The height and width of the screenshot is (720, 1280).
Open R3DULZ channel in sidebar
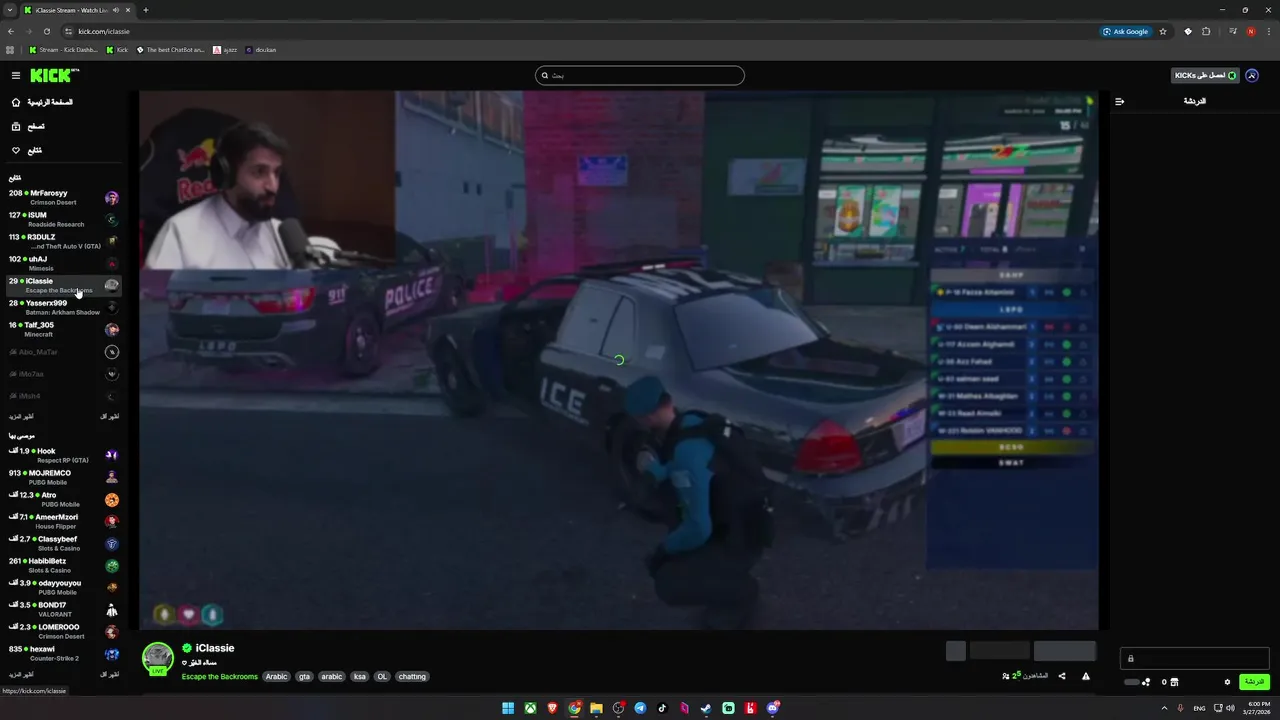[64, 241]
